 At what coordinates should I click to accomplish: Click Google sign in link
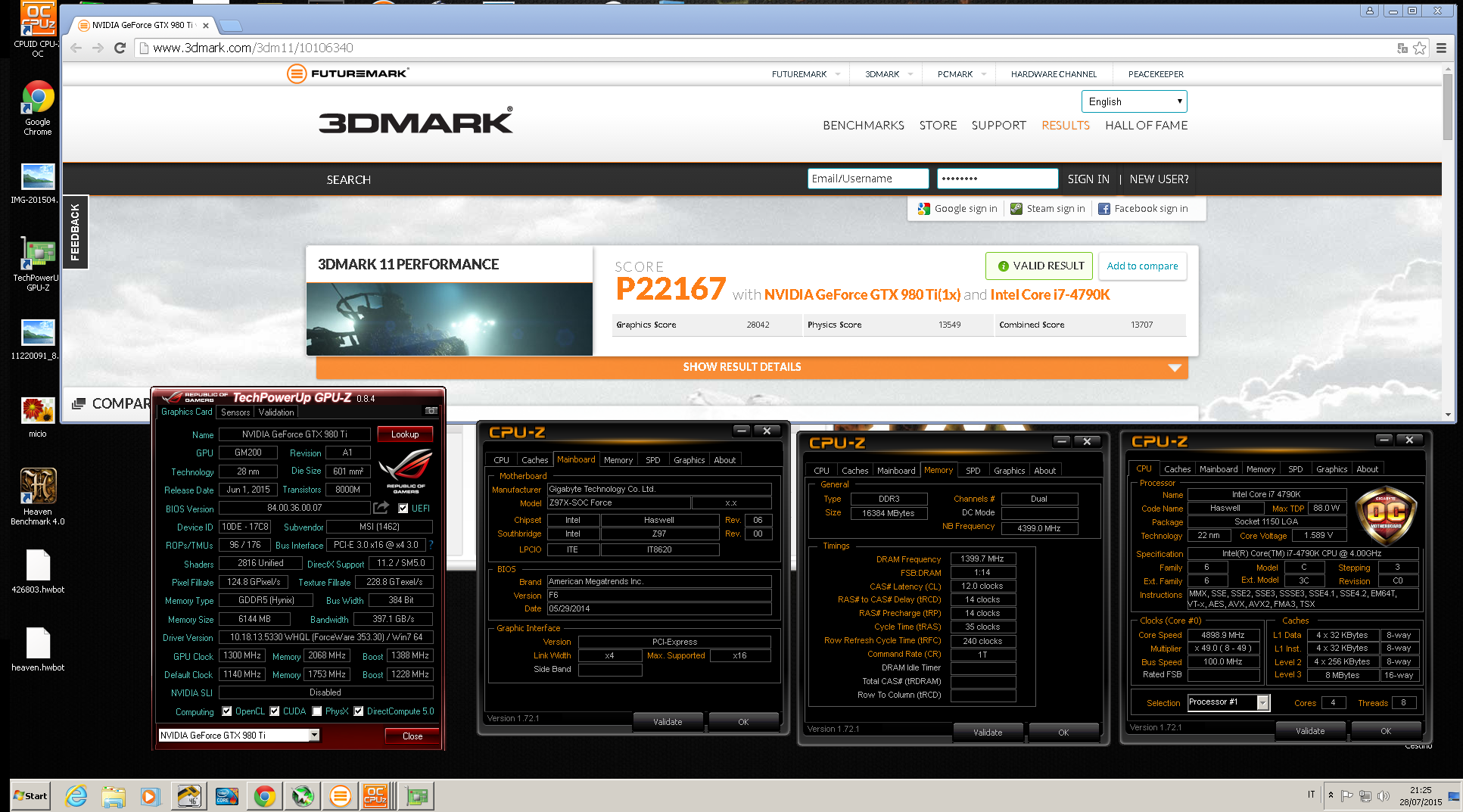(x=957, y=209)
